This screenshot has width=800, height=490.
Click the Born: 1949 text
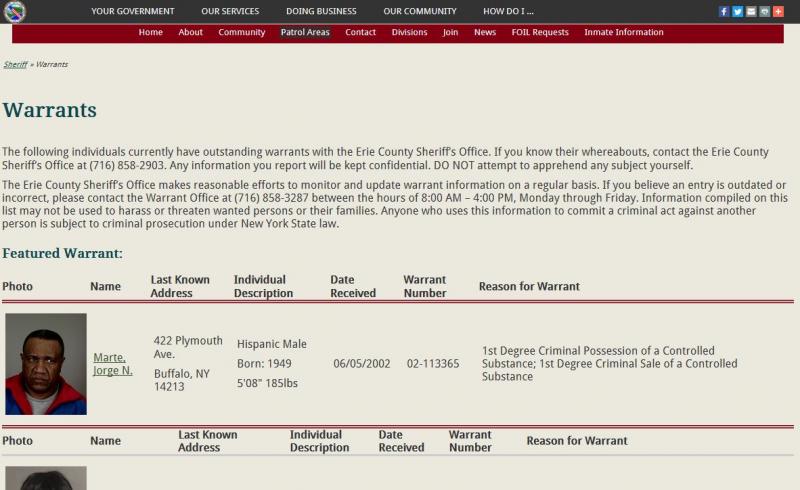264,363
